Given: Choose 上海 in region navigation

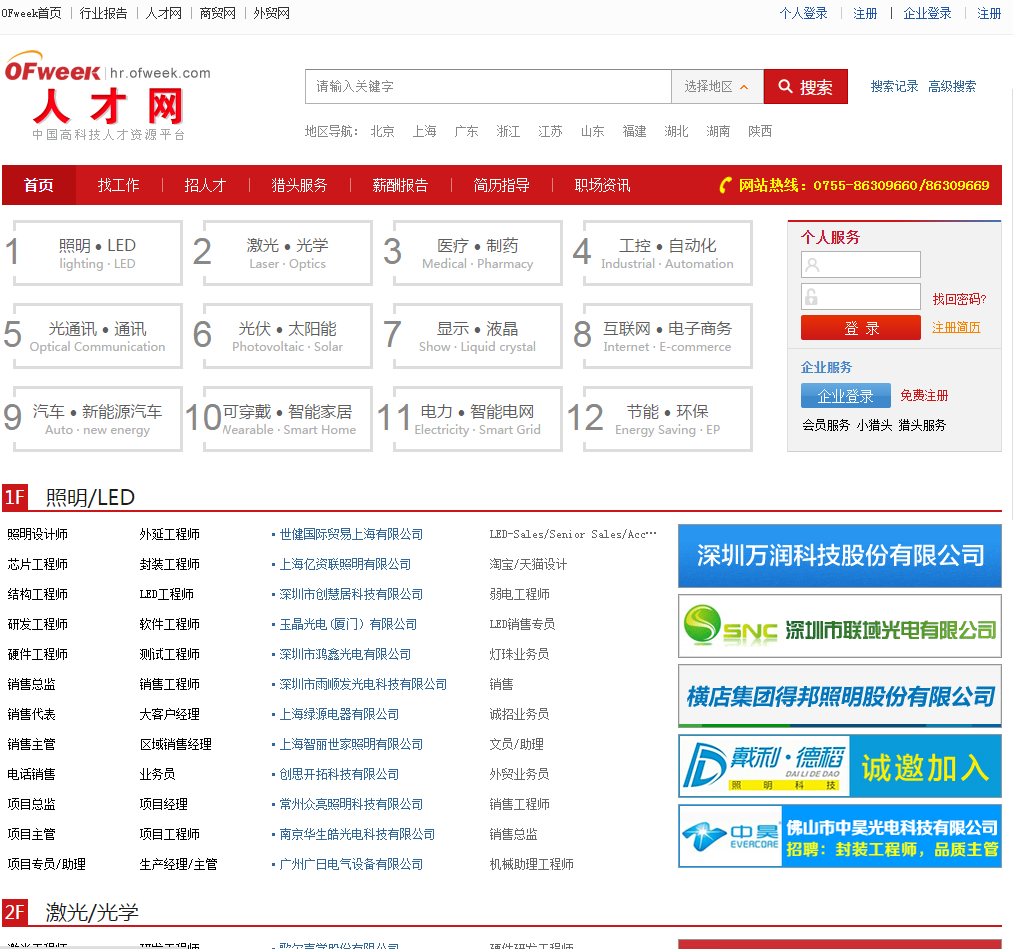Looking at the screenshot, I should [x=424, y=132].
